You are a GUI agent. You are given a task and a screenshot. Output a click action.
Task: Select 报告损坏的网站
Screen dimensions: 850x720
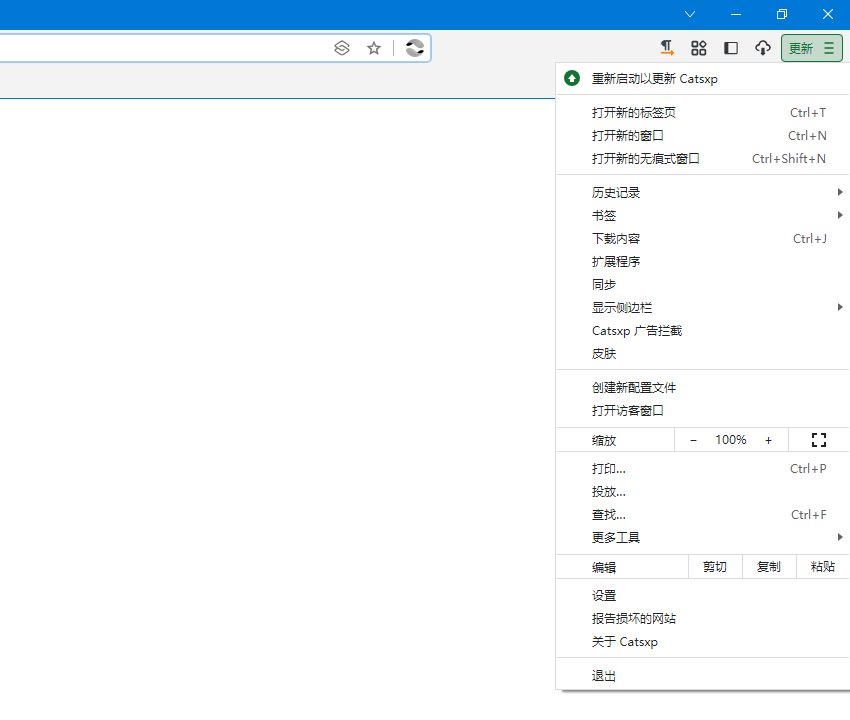coord(703,619)
